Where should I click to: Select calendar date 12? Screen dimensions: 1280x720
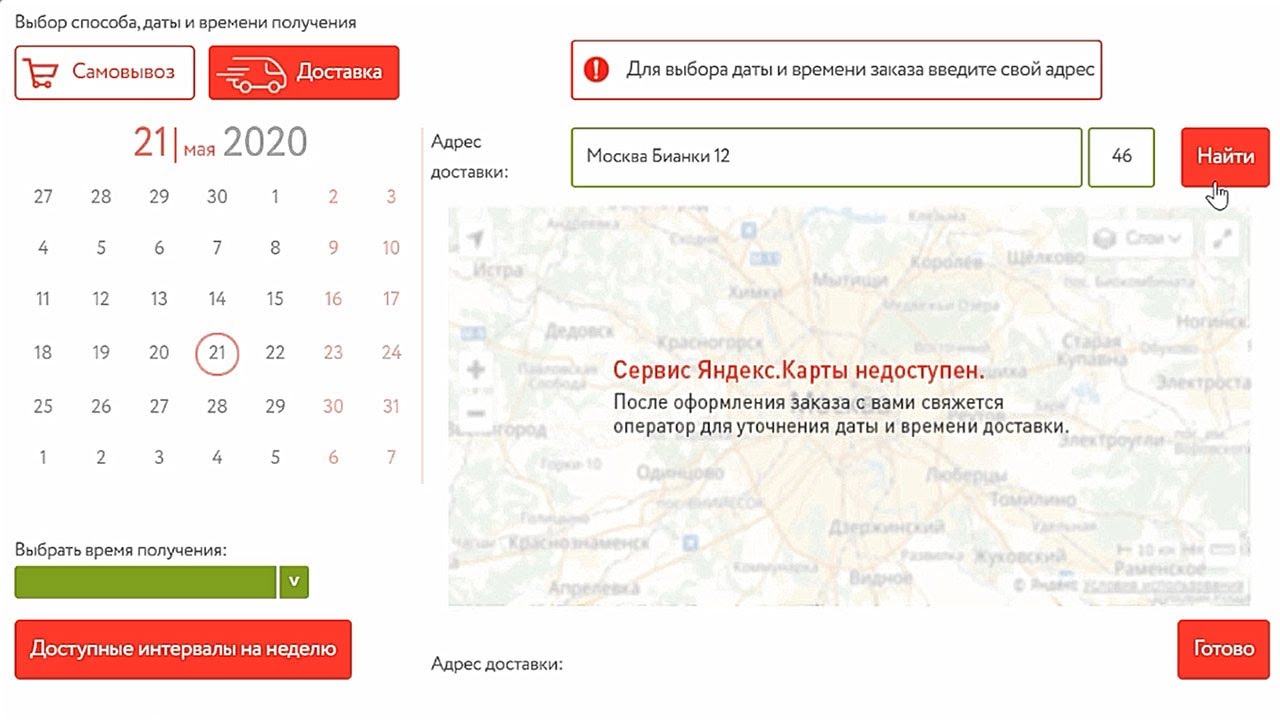[101, 299]
